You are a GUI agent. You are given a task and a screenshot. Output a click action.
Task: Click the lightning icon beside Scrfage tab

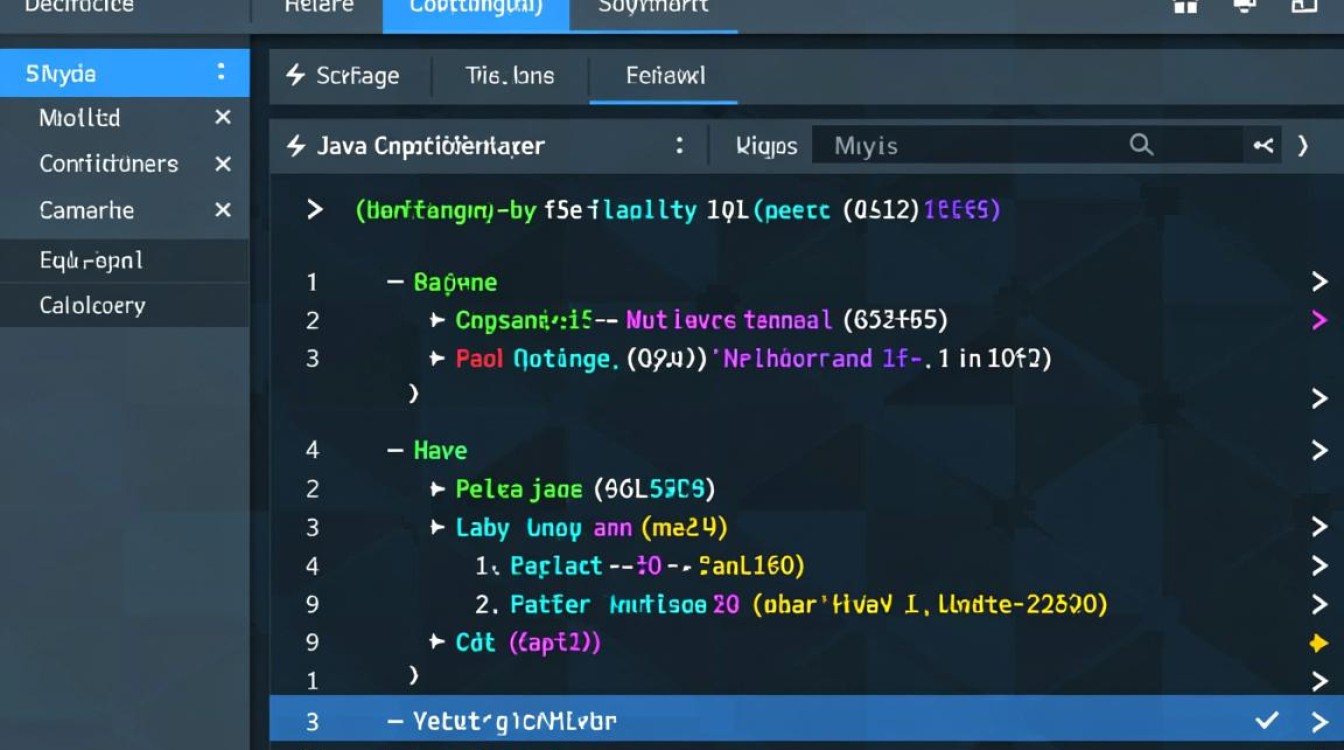click(x=295, y=75)
